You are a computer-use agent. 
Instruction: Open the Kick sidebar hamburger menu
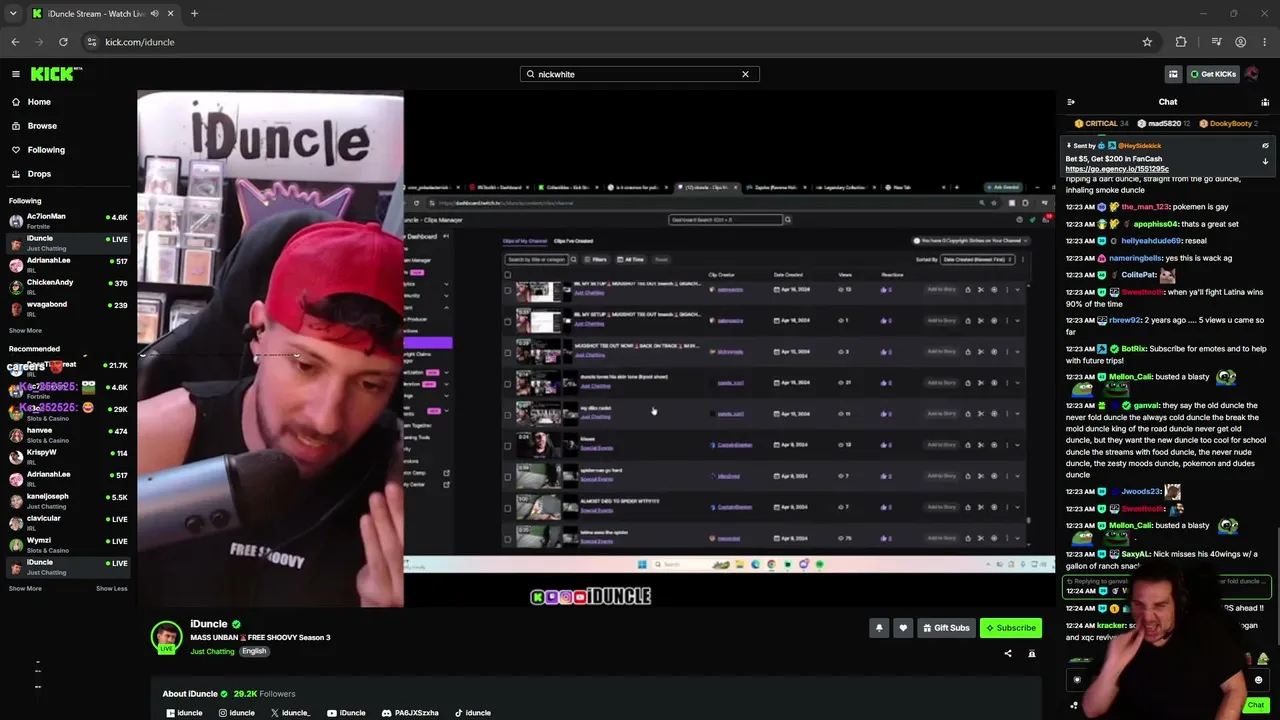16,74
